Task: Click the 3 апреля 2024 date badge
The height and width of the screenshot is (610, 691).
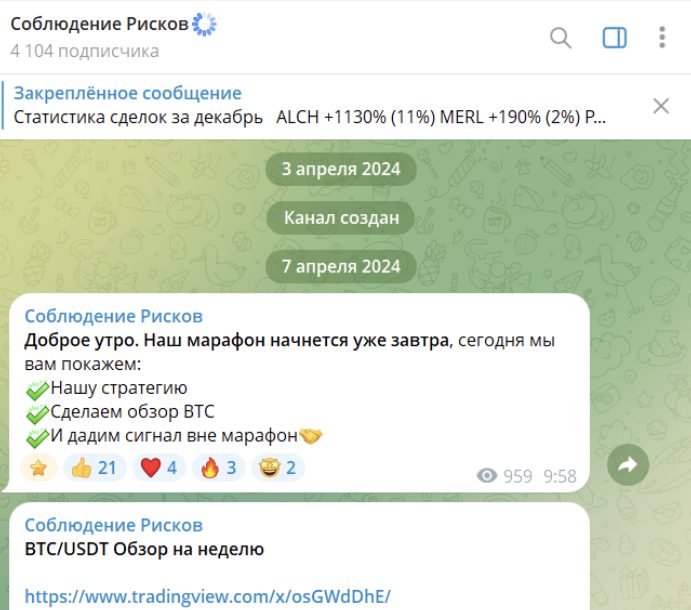Action: [x=341, y=169]
